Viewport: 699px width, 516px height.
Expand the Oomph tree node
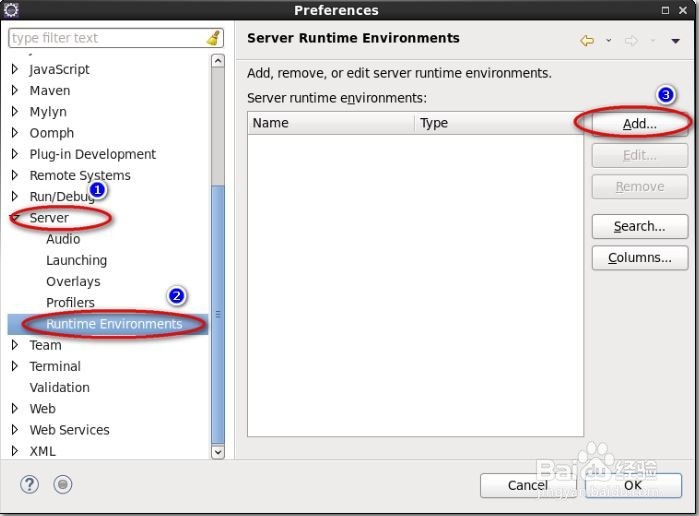[x=15, y=132]
